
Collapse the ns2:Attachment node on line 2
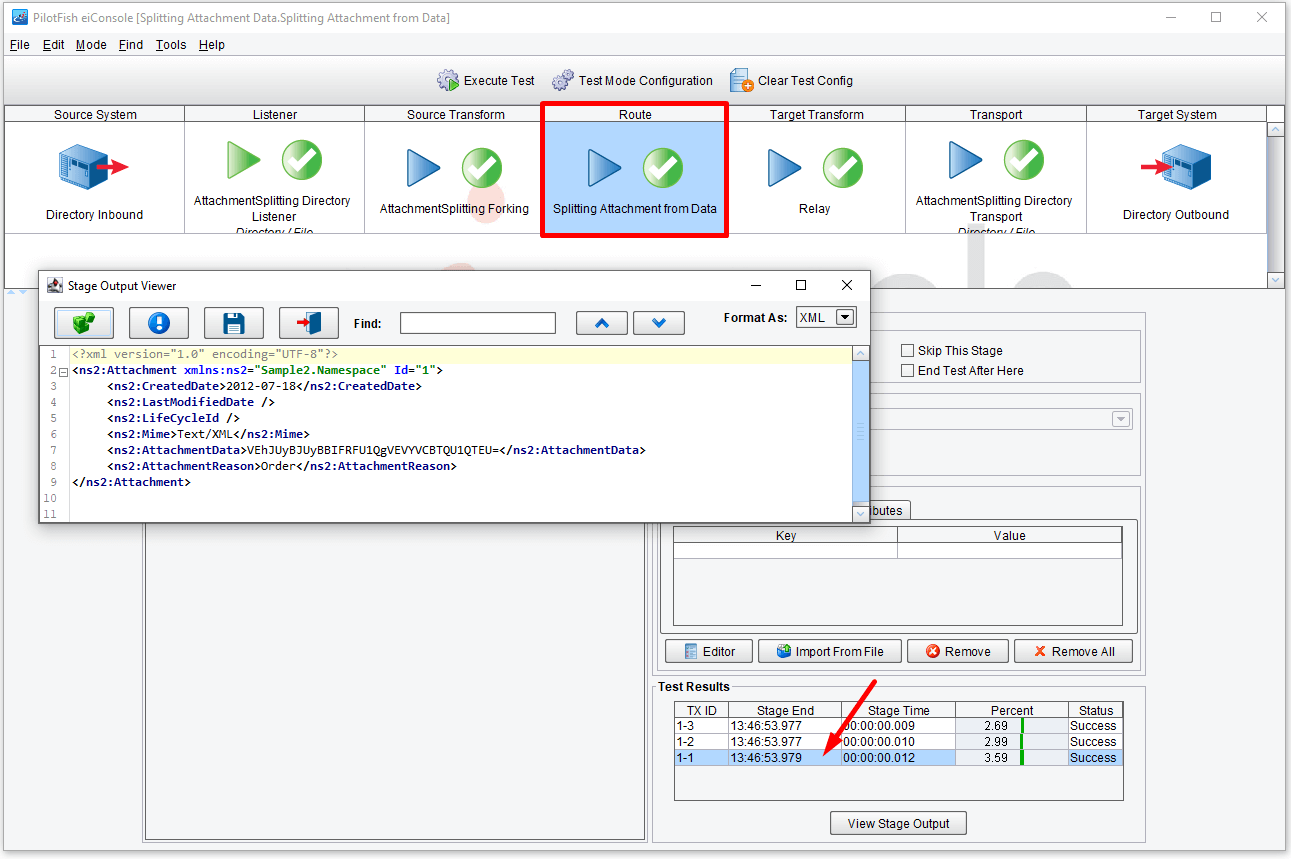coord(63,371)
